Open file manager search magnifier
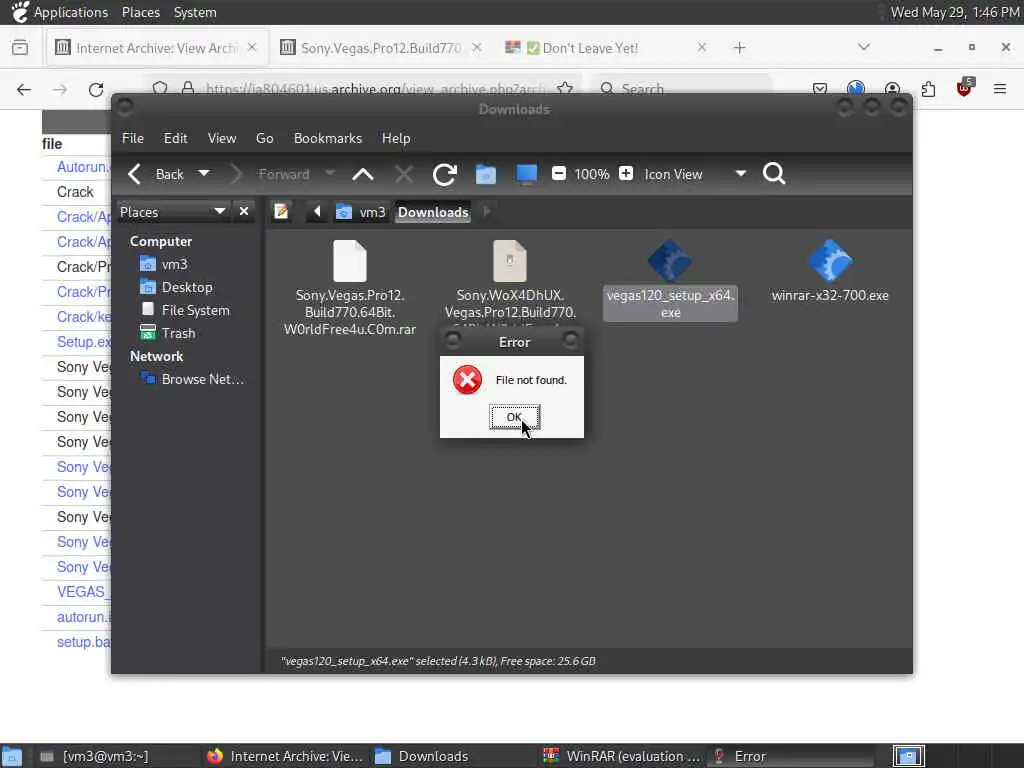Screen dimensions: 1024x768 pos(774,174)
